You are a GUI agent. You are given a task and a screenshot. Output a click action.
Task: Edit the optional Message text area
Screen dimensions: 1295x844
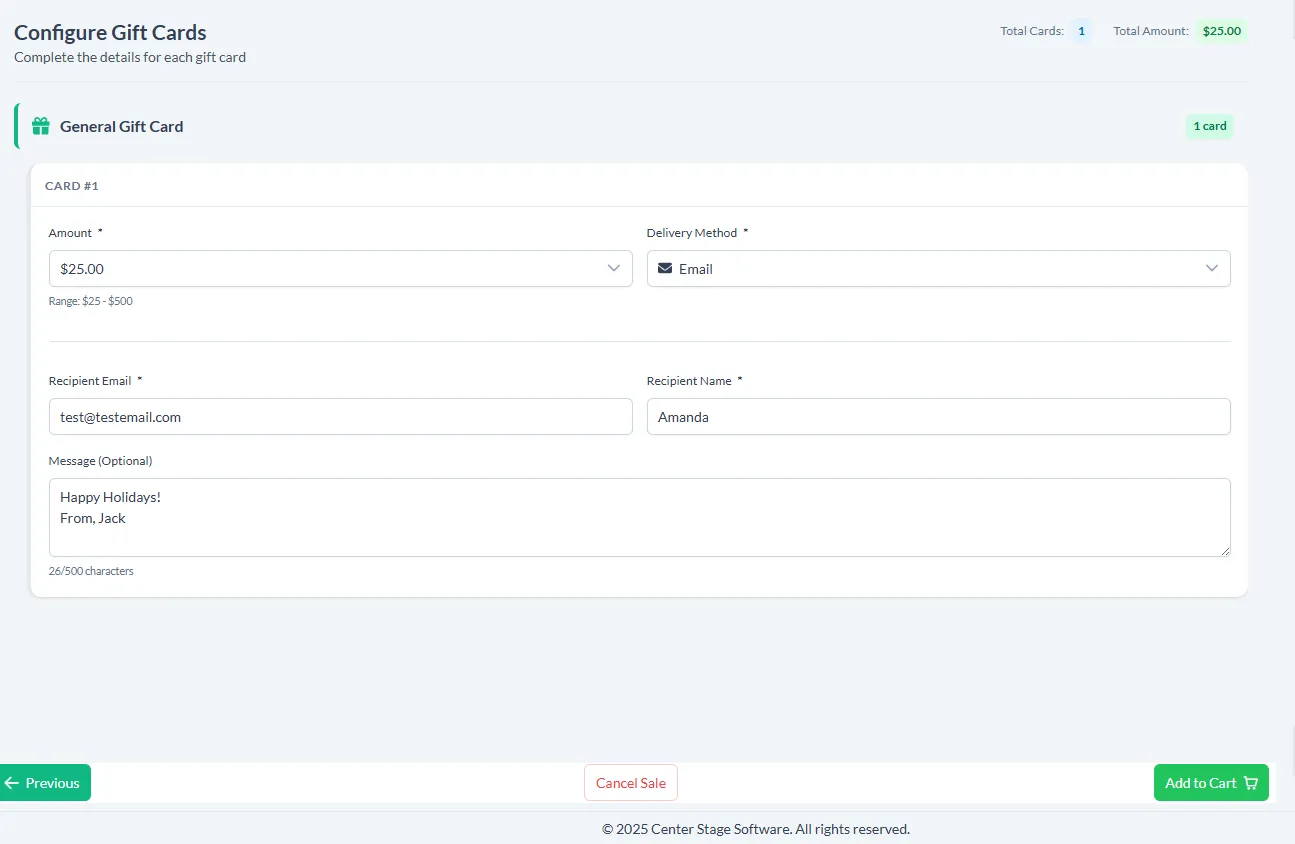coord(640,517)
